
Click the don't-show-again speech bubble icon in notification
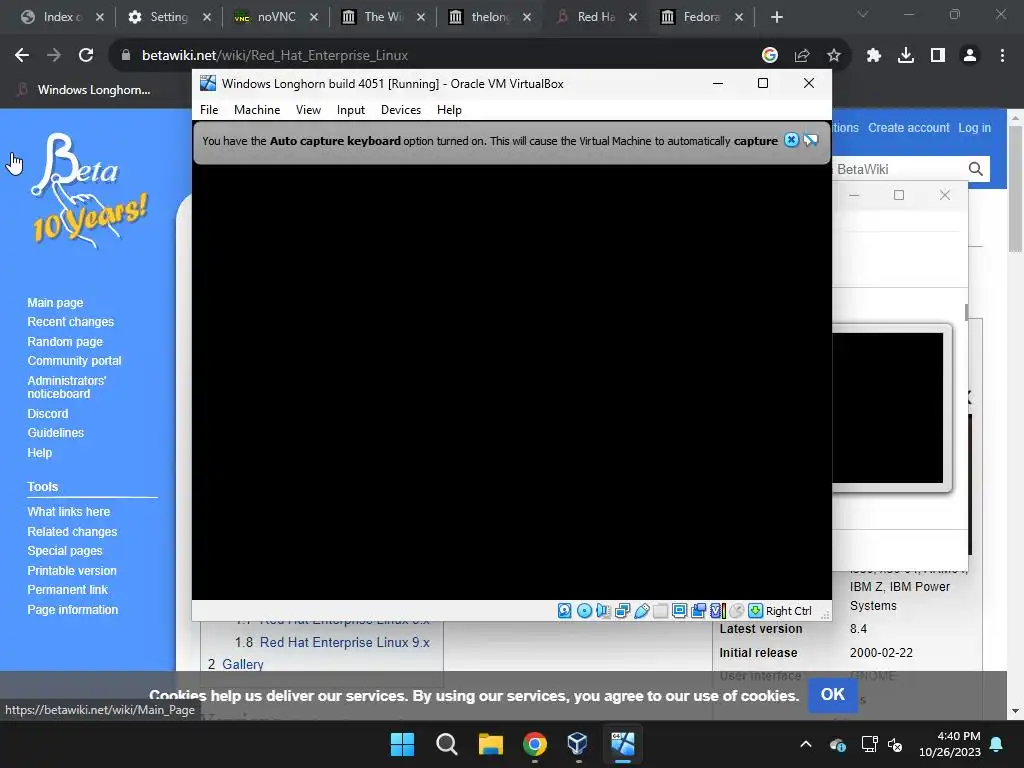click(810, 140)
